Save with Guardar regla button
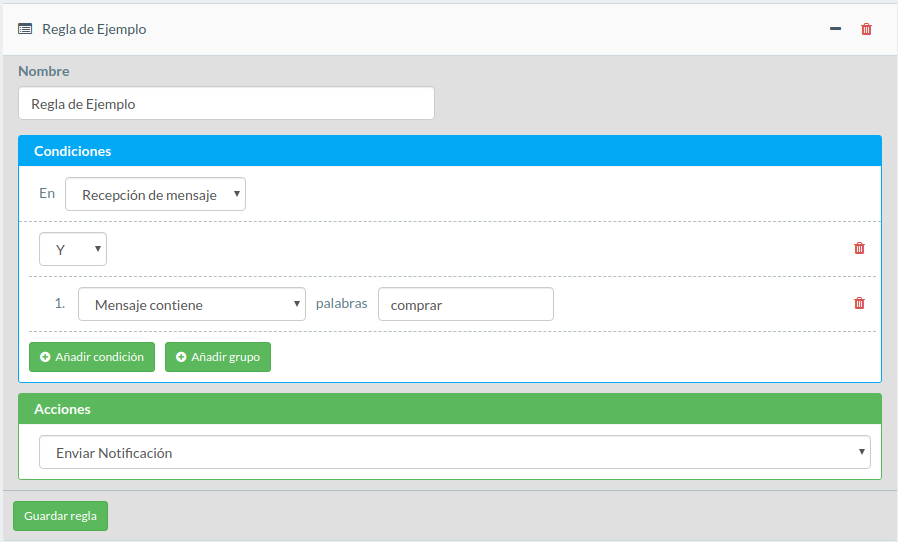Image resolution: width=898 pixels, height=542 pixels. point(60,516)
